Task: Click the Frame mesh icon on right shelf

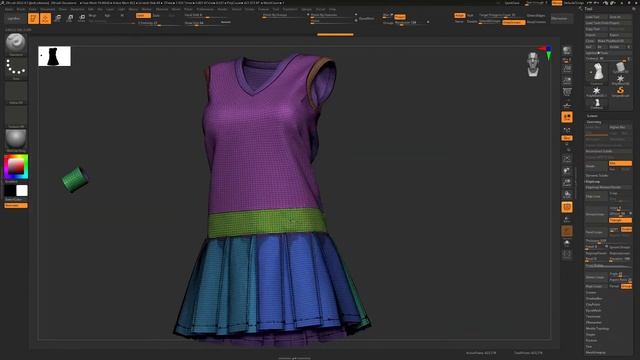Action: (567, 159)
